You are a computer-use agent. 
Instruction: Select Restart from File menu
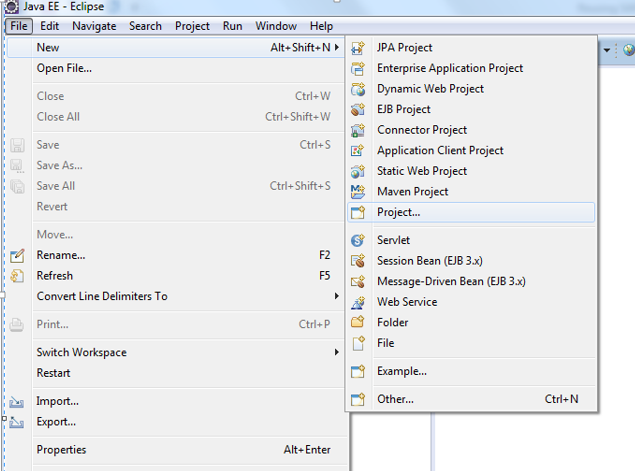pyautogui.click(x=175, y=373)
